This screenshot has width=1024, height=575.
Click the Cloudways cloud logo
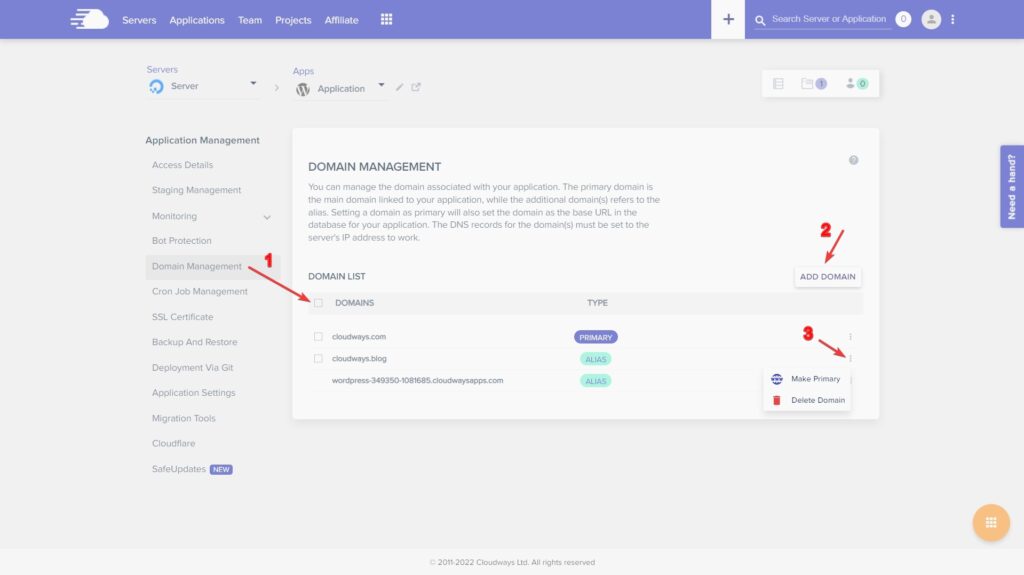pyautogui.click(x=89, y=19)
